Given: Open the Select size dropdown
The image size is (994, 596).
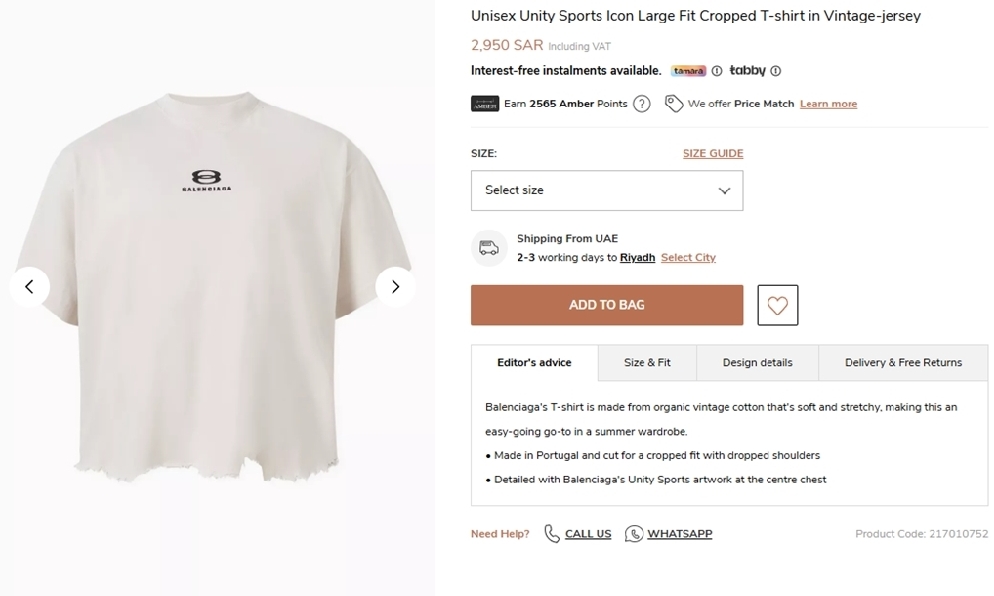Looking at the screenshot, I should [x=606, y=190].
